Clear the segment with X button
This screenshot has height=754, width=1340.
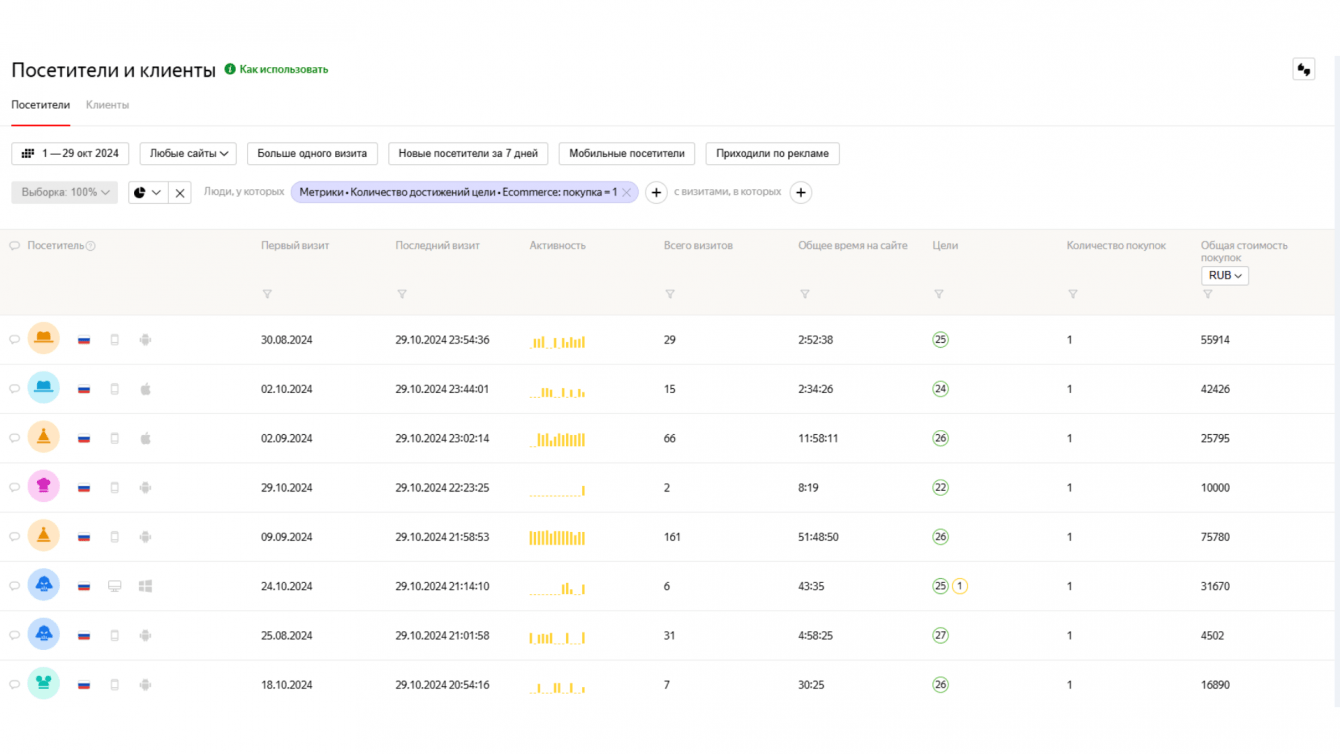pyautogui.click(x=180, y=193)
